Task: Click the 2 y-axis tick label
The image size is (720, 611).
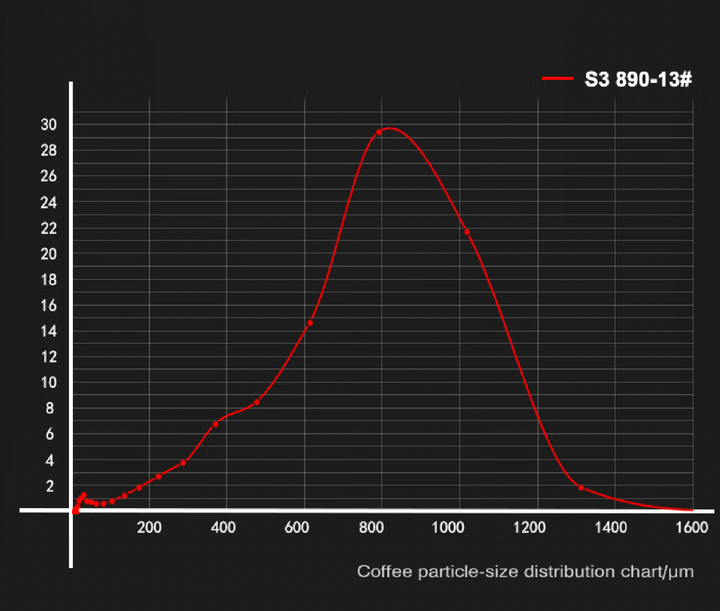Action: tap(50, 487)
